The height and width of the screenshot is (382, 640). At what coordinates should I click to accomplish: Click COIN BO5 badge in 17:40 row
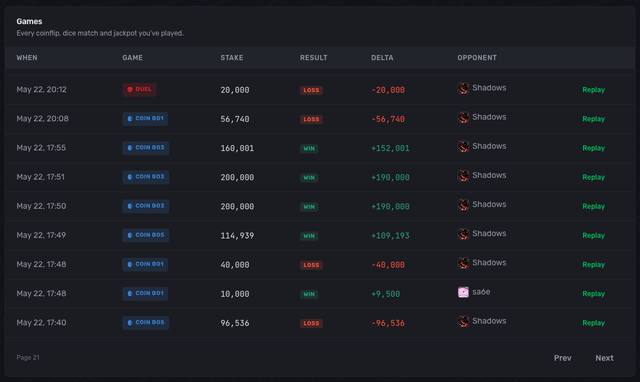coord(145,323)
